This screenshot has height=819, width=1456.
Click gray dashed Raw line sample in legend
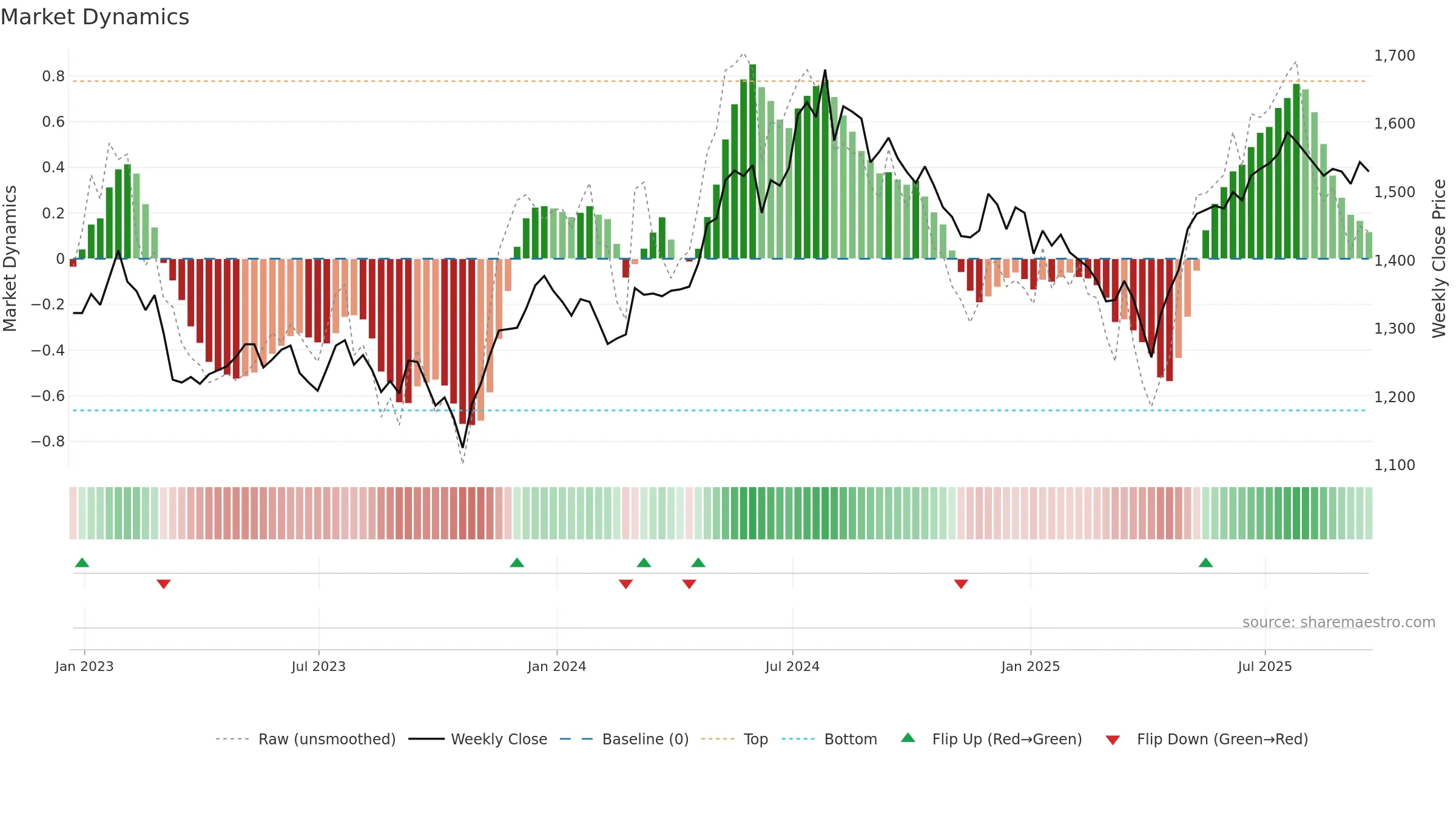pos(232,739)
